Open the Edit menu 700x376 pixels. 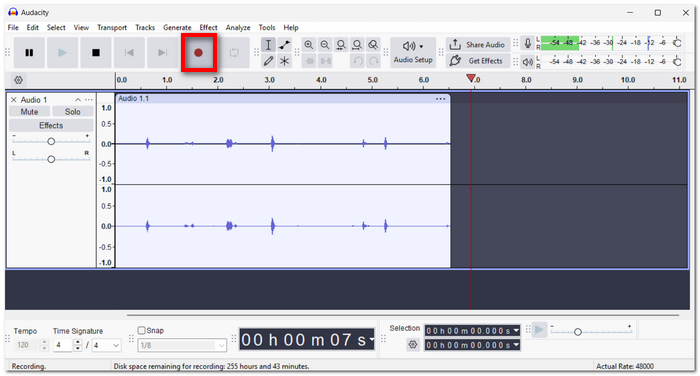[33, 28]
